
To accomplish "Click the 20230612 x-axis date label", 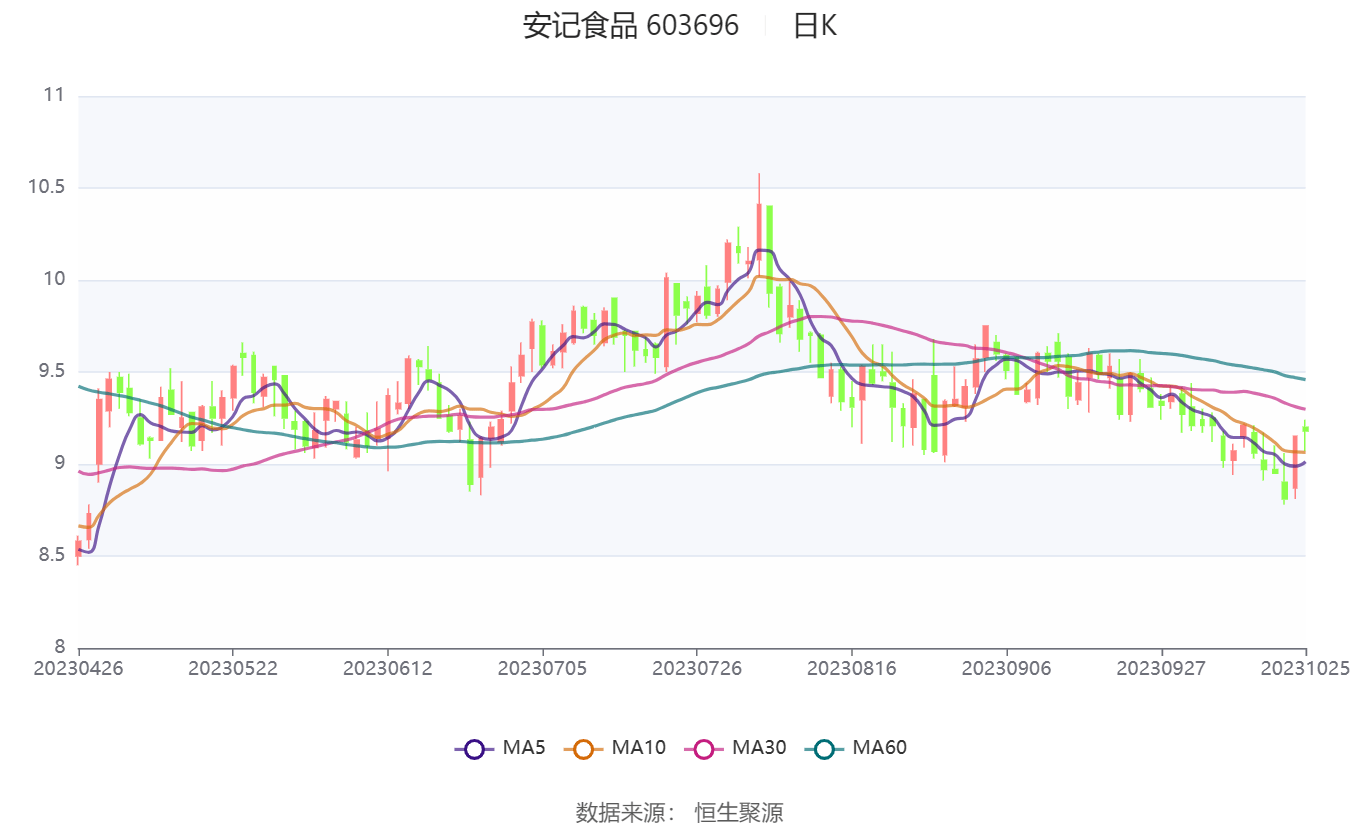I will [x=387, y=668].
